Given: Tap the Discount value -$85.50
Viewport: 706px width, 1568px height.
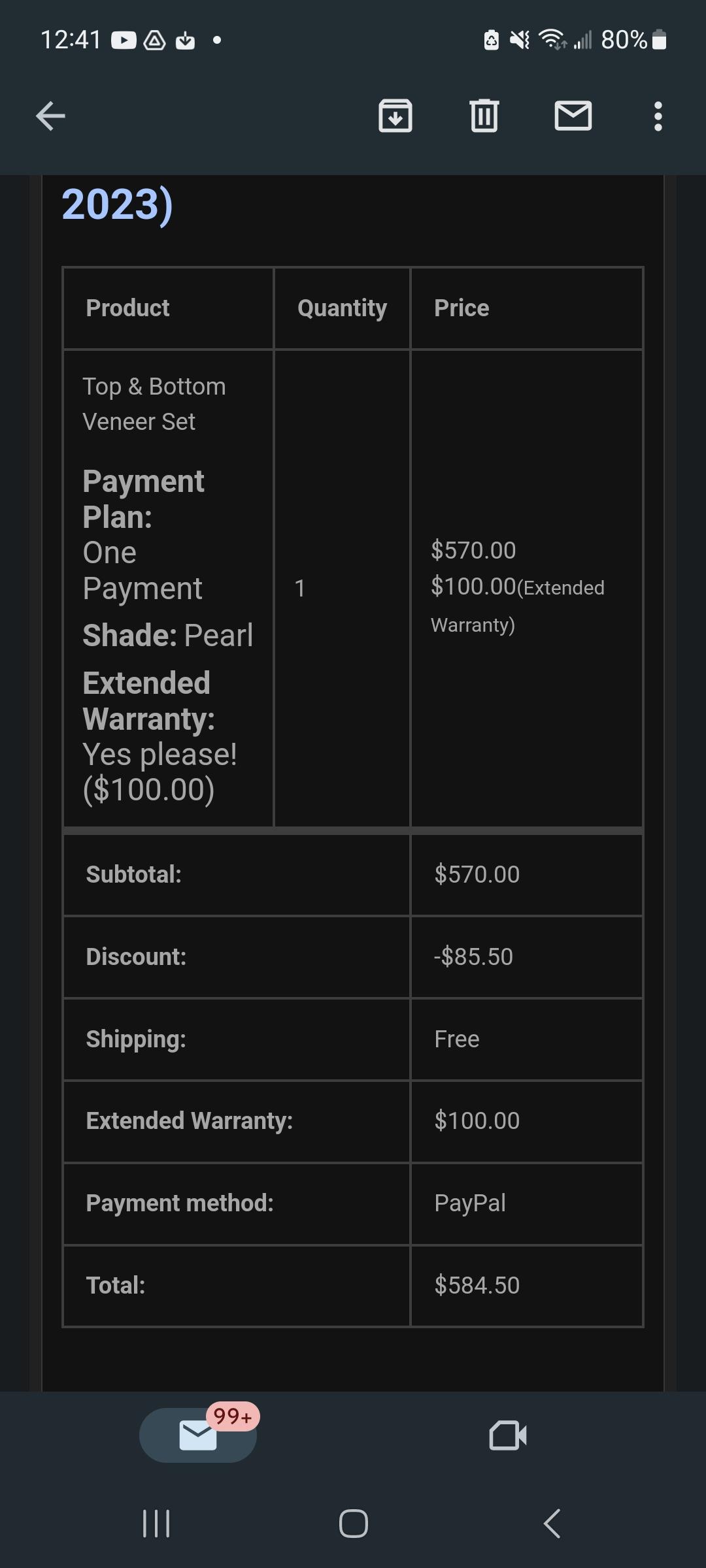Looking at the screenshot, I should 474,956.
